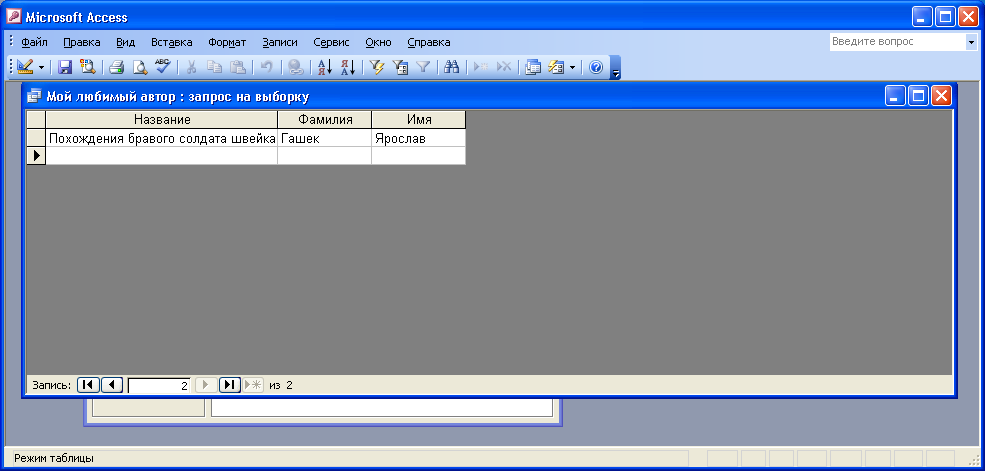This screenshot has width=985, height=471.
Task: Click the 'Похождения бравого солдата швейка' cell
Action: point(162,138)
